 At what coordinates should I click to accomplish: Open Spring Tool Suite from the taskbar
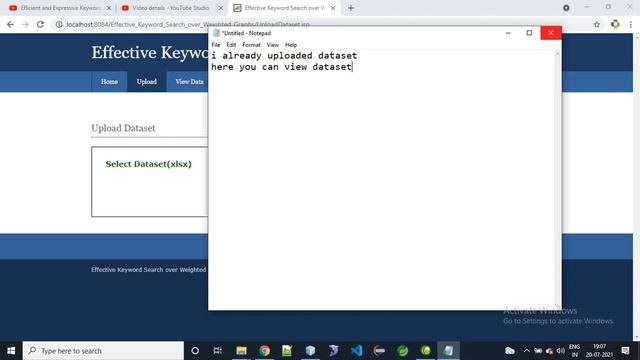(402, 351)
